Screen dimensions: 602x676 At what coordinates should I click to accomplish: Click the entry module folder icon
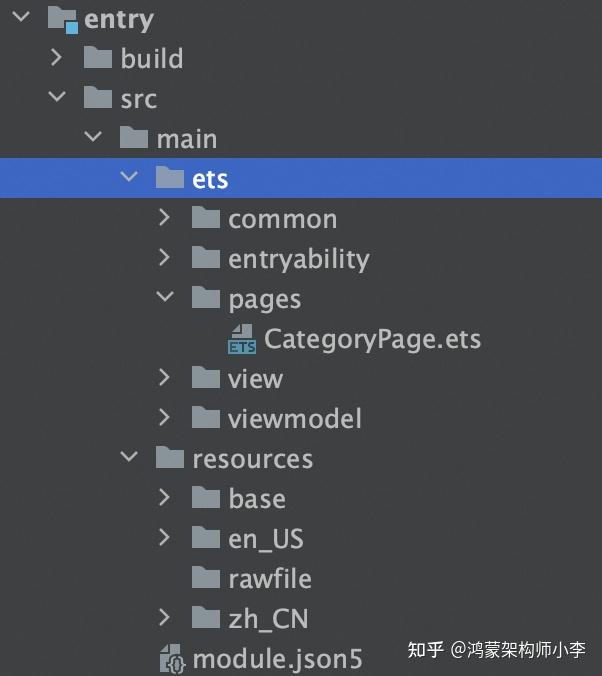pyautogui.click(x=62, y=18)
